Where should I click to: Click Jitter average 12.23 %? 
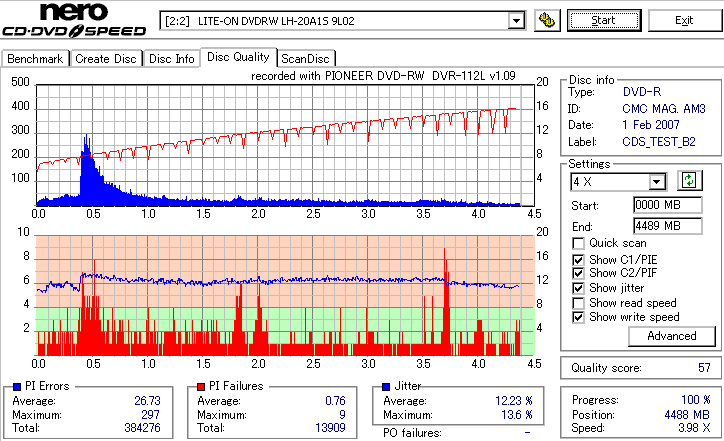(514, 401)
